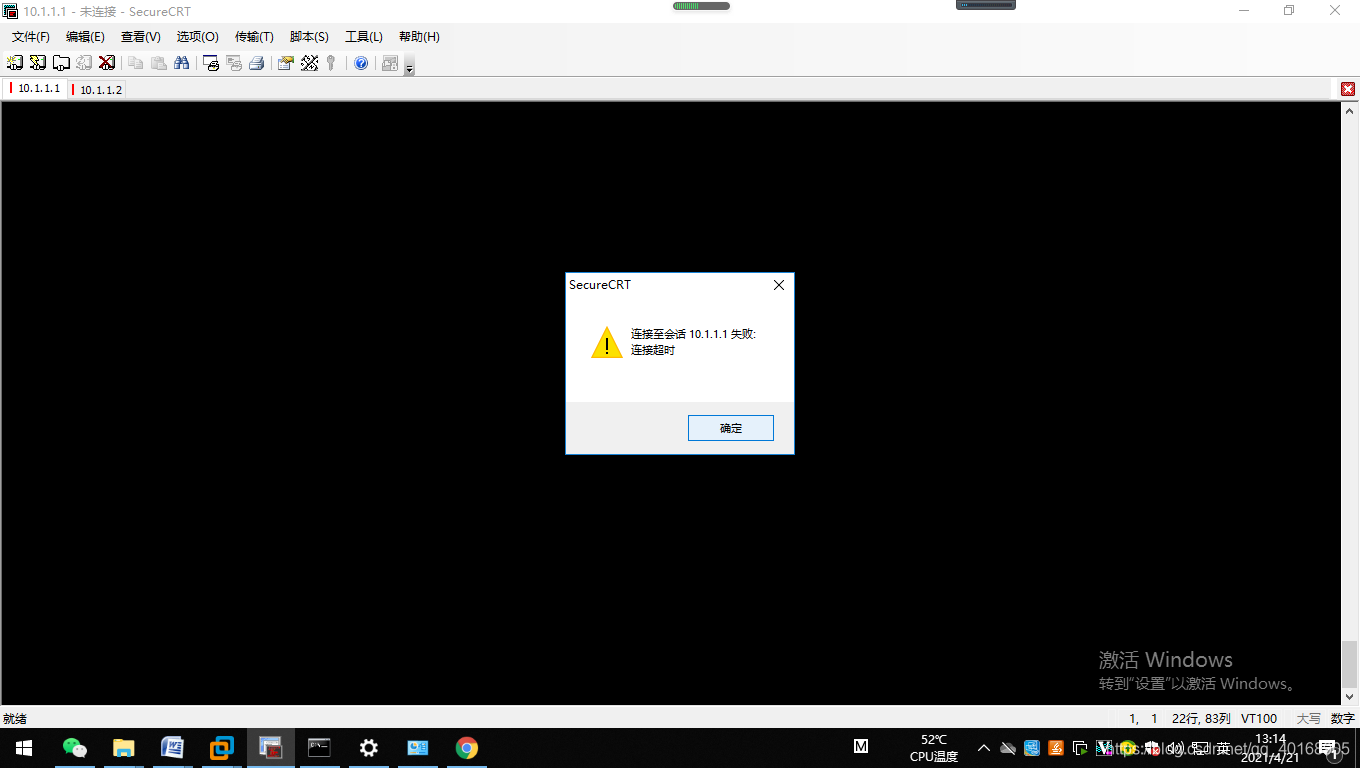Switch to the 10.1.1.1 session tab
Viewport: 1360px width, 768px height.
click(37, 88)
